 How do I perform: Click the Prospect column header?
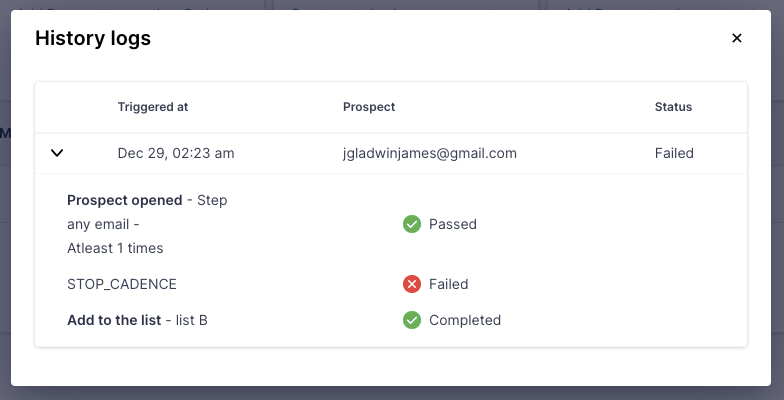pos(369,107)
